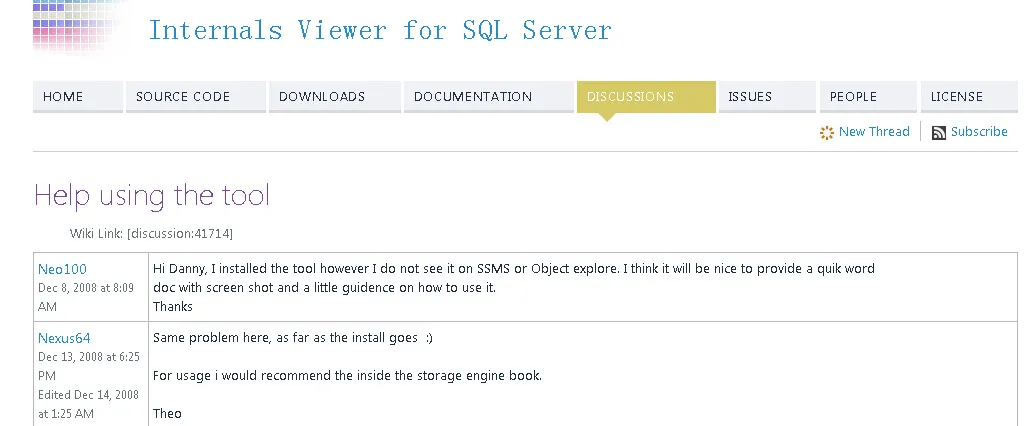This screenshot has width=1031, height=426.
Task: Click the New Thread starburst icon
Action: click(826, 133)
